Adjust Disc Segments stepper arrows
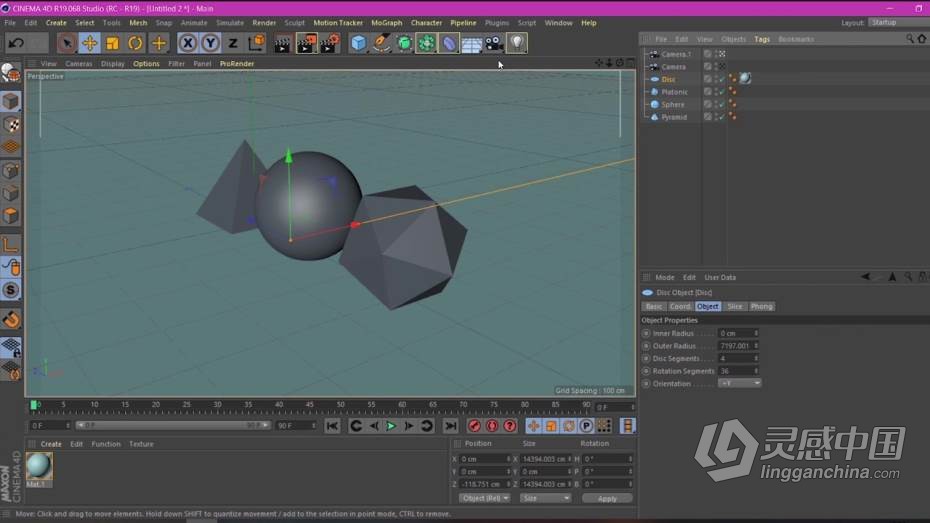 (x=756, y=359)
